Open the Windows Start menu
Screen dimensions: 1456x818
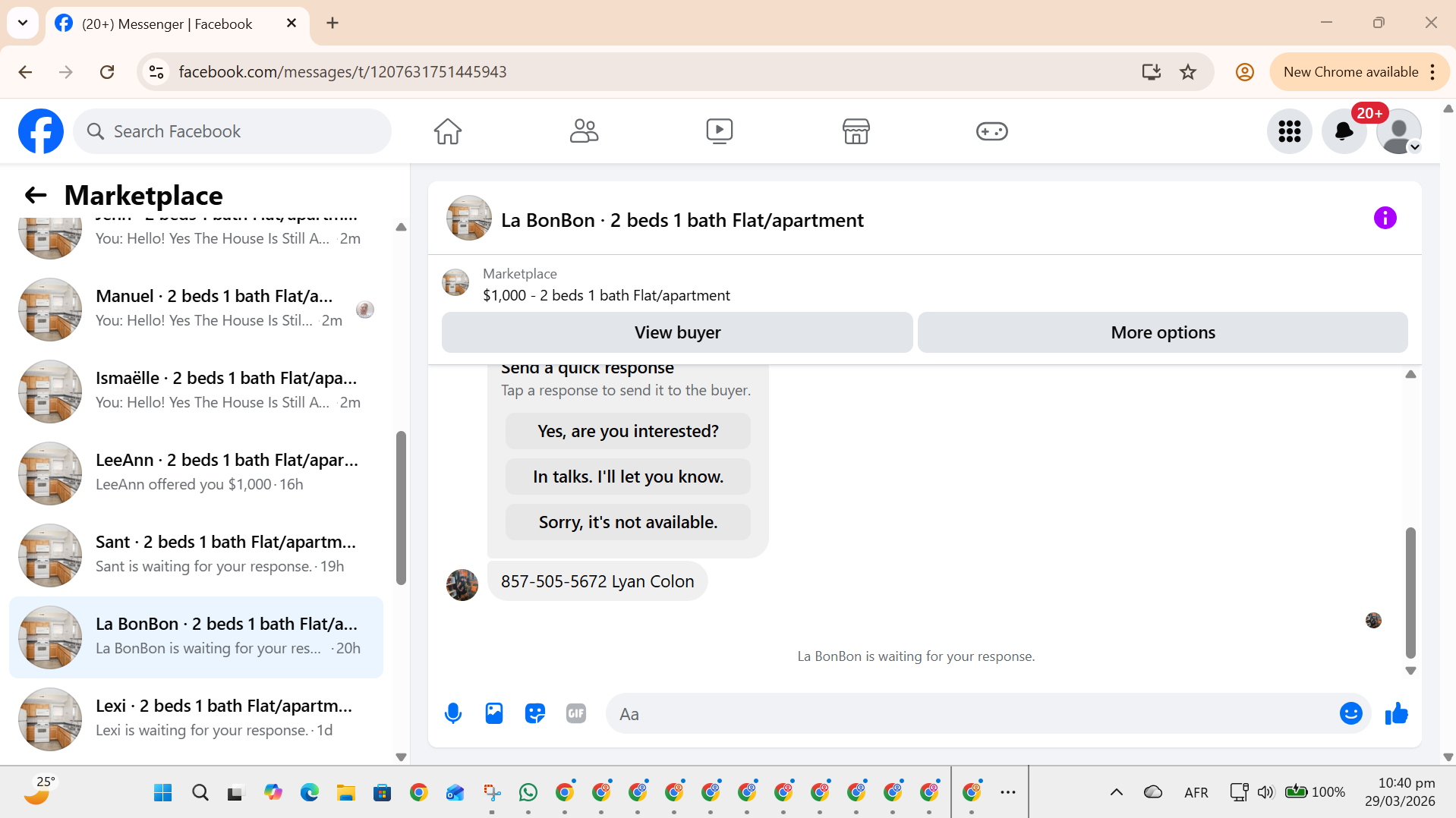(163, 793)
